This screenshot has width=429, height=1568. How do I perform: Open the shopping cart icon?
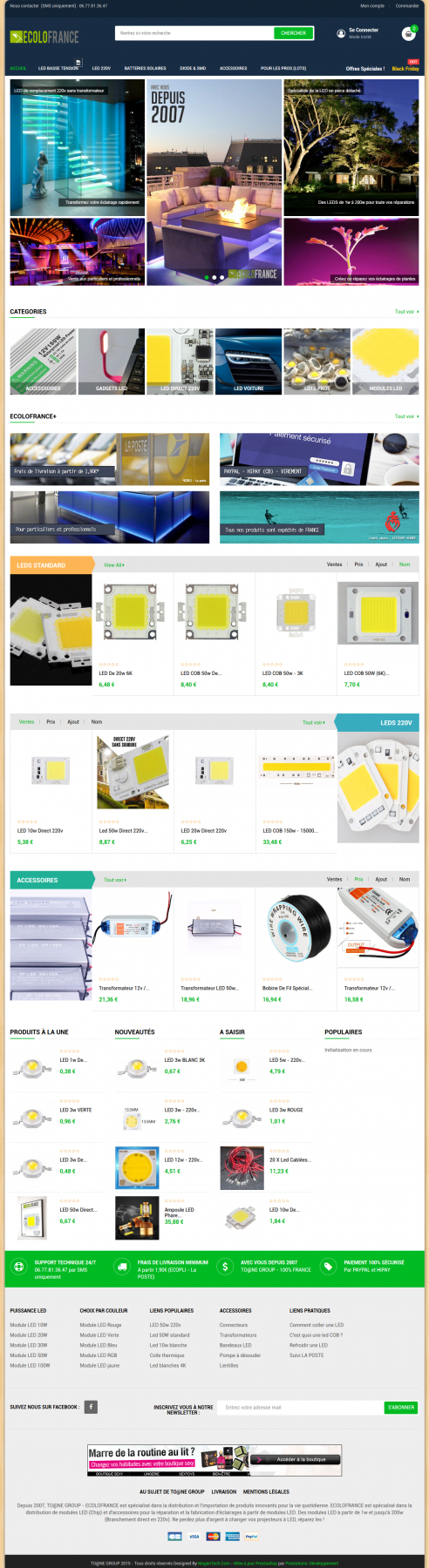[408, 33]
